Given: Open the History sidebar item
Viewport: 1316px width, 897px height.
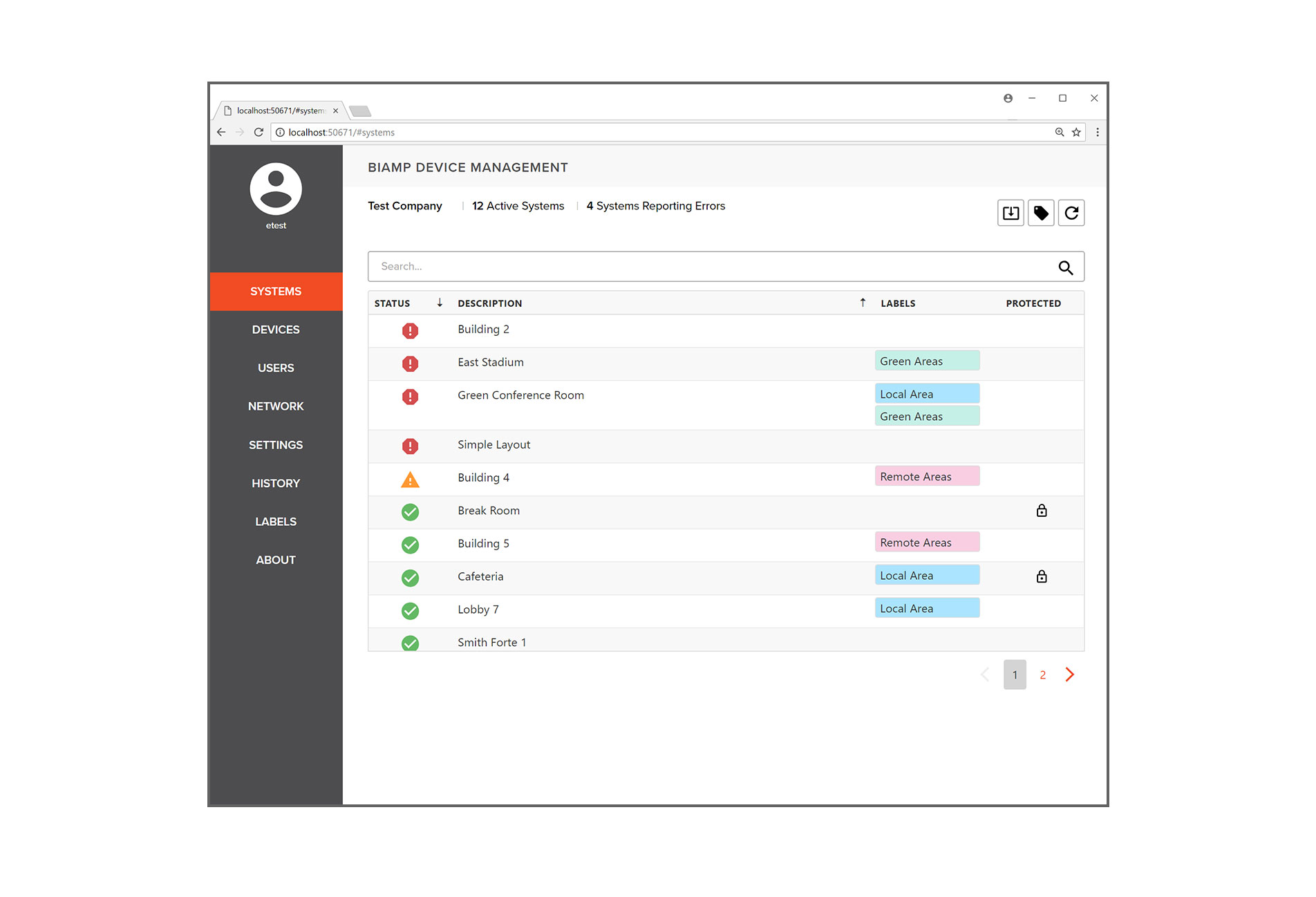Looking at the screenshot, I should click(x=276, y=483).
